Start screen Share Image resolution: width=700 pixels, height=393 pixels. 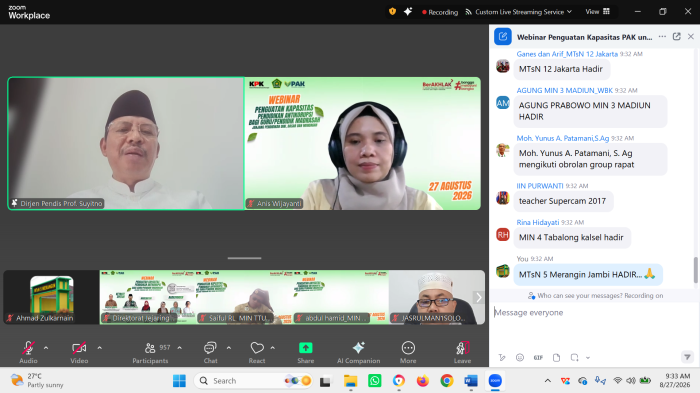[306, 352]
